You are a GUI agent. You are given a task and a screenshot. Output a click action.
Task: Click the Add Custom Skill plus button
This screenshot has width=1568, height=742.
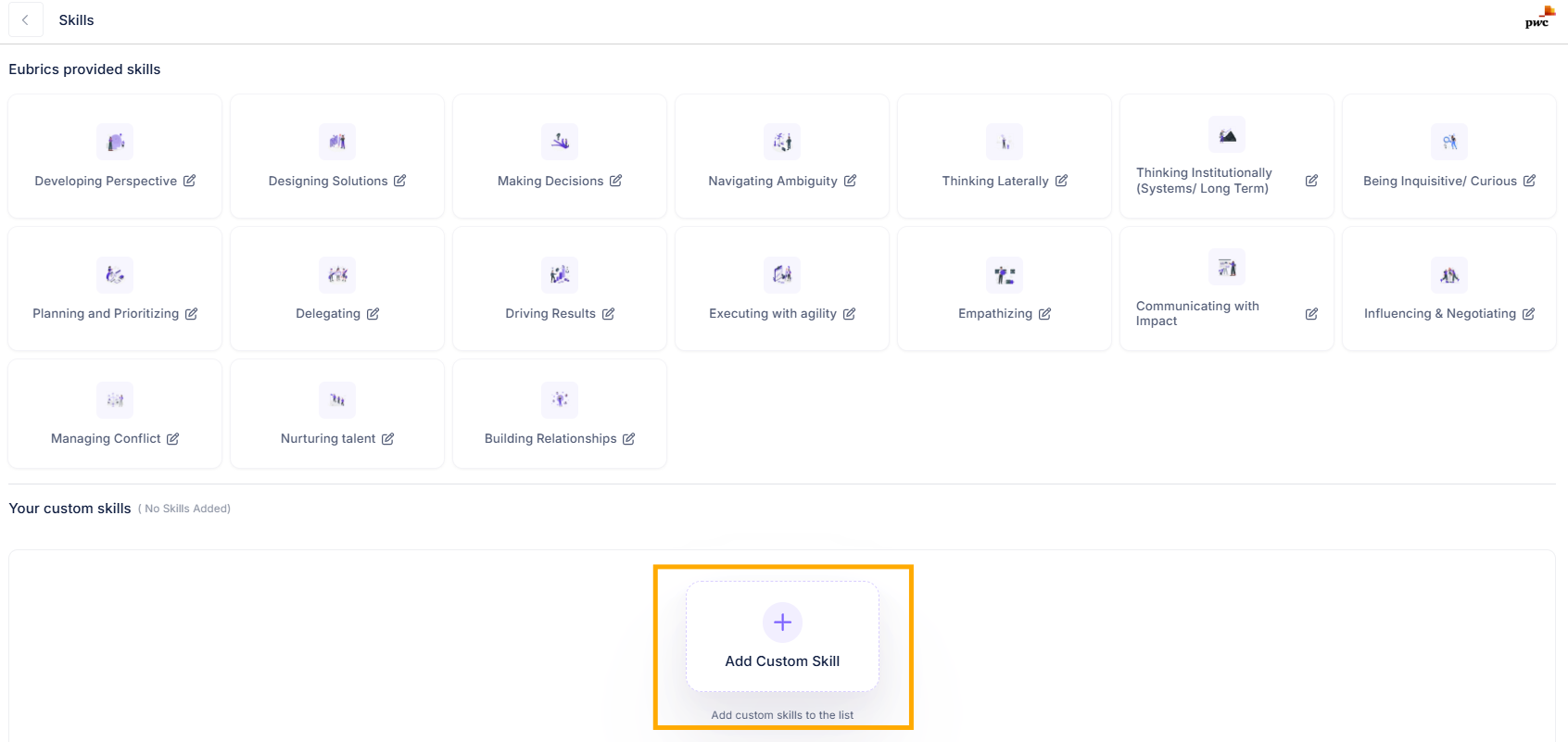782,623
